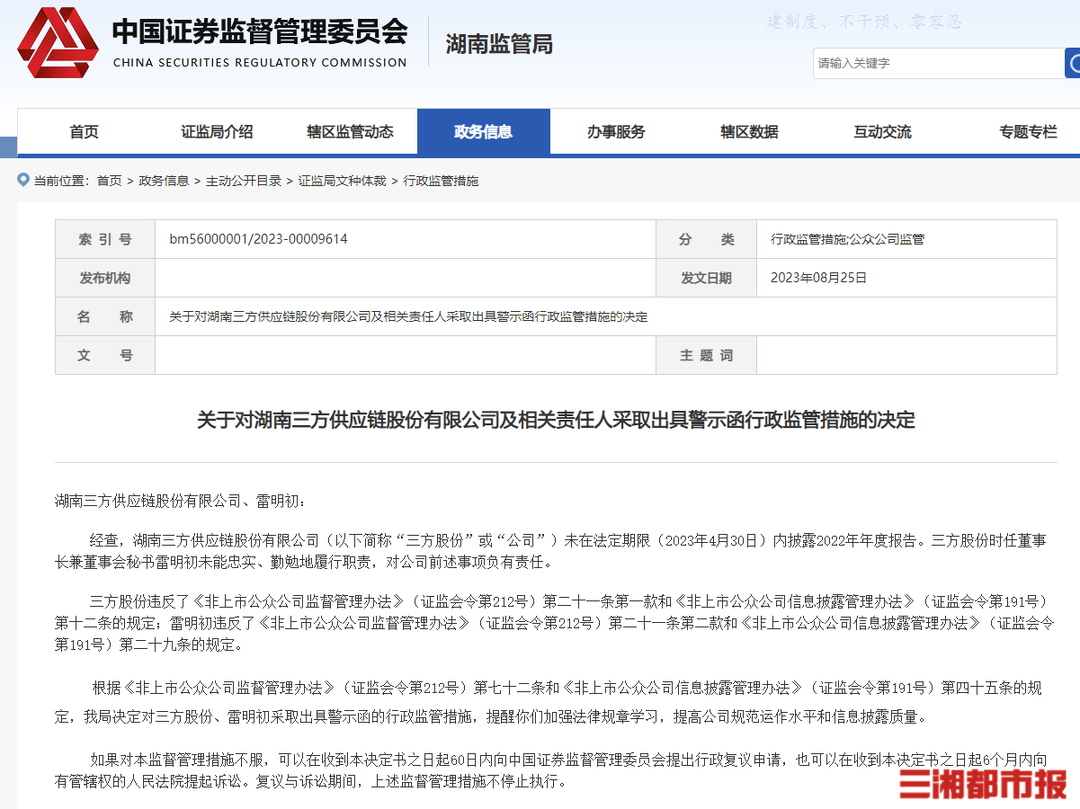Viewport: 1080px width, 809px height.
Task: Click the CSRC red logo emblem
Action: 58,43
